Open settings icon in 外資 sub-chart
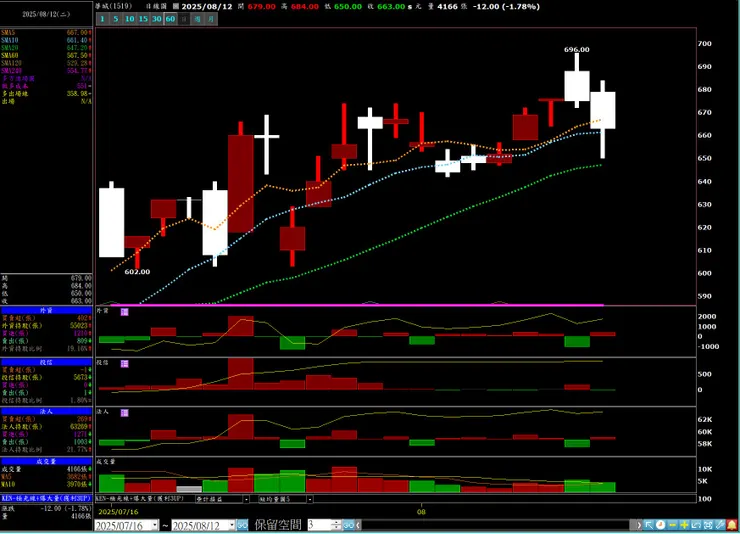The height and width of the screenshot is (534, 740). click(x=125, y=312)
